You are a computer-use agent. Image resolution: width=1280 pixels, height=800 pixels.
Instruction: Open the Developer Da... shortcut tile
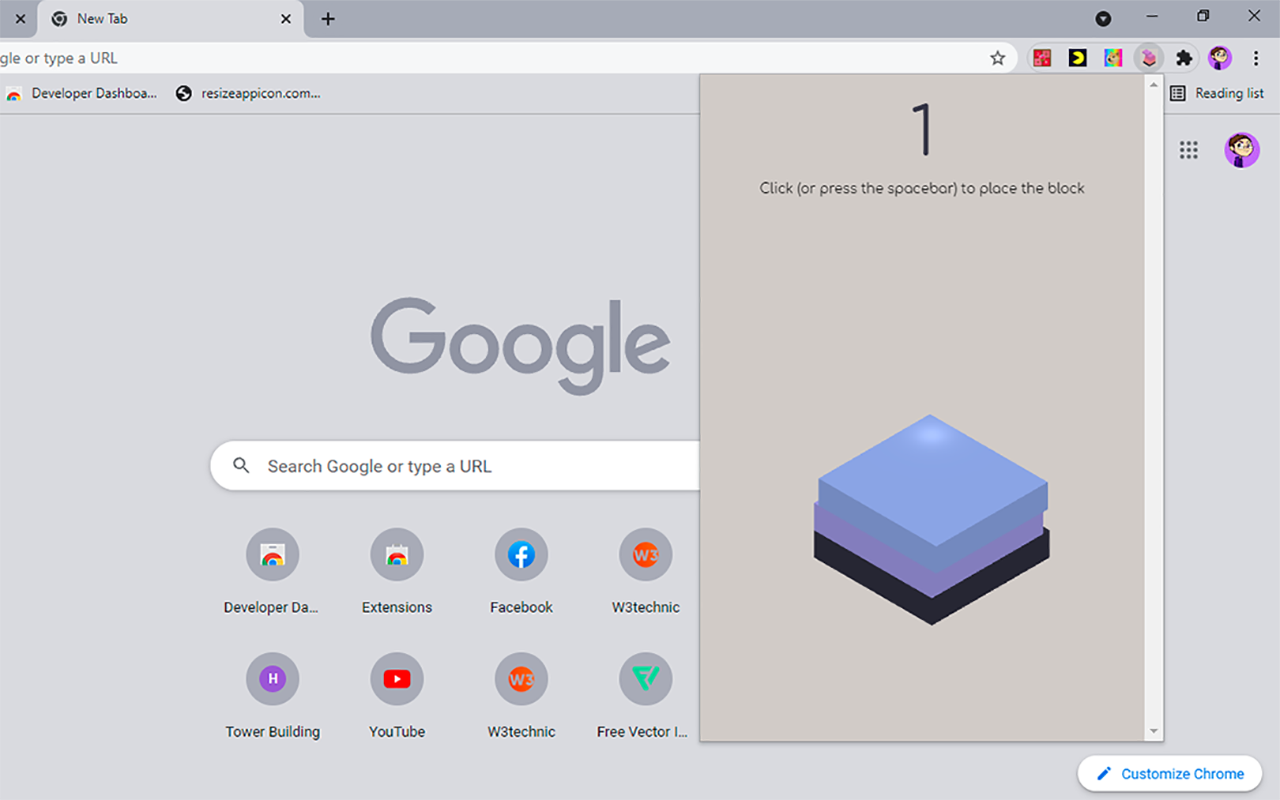coord(272,572)
